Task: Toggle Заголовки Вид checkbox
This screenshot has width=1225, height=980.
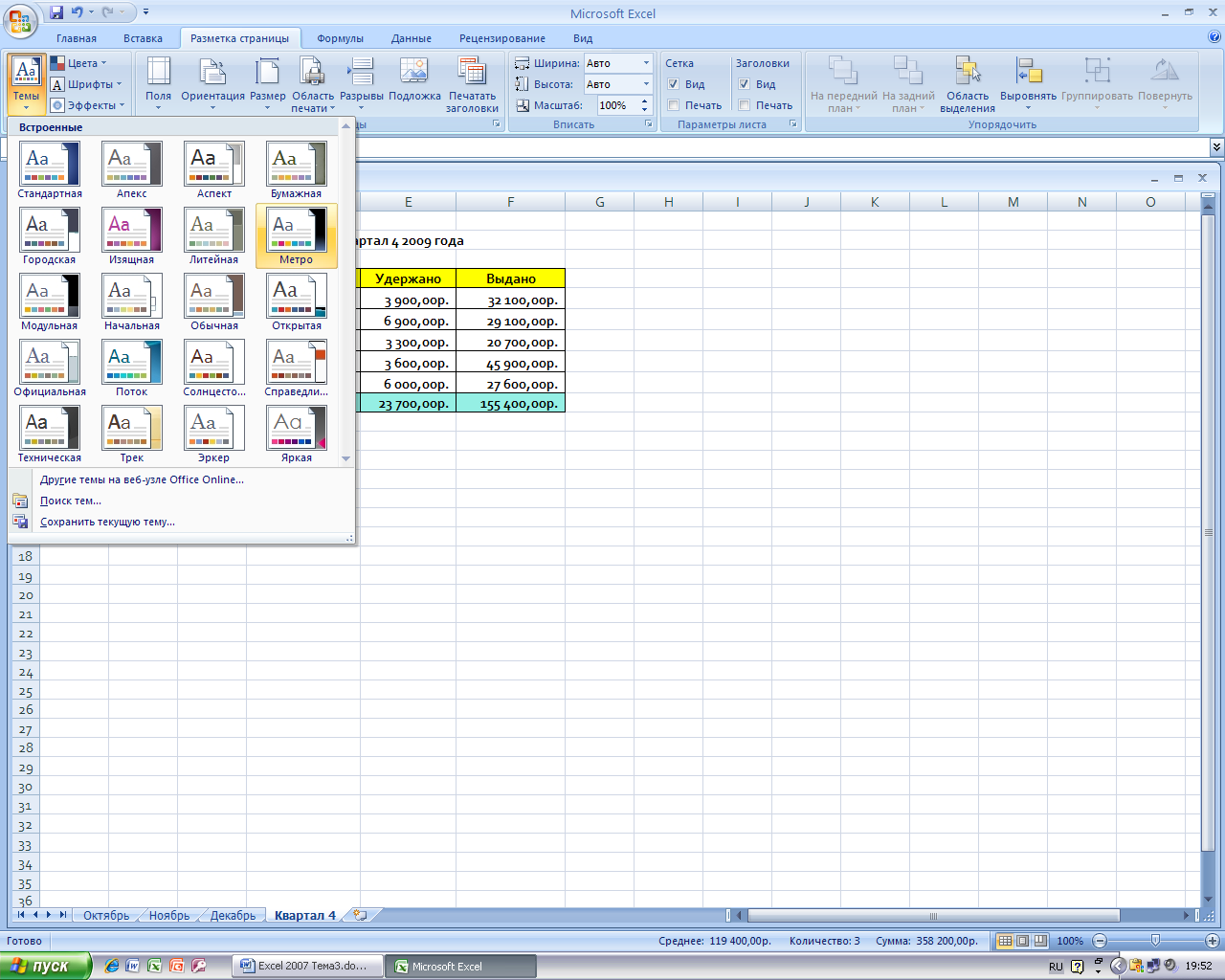Action: tap(745, 84)
